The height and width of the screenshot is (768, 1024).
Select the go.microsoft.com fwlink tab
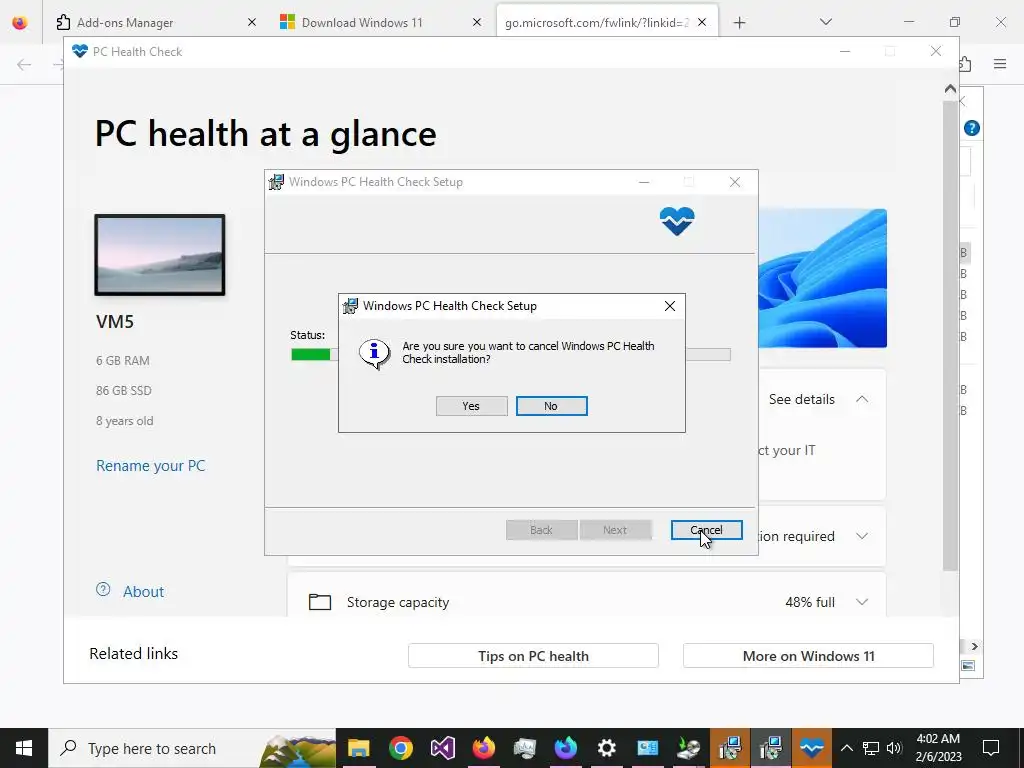[597, 22]
